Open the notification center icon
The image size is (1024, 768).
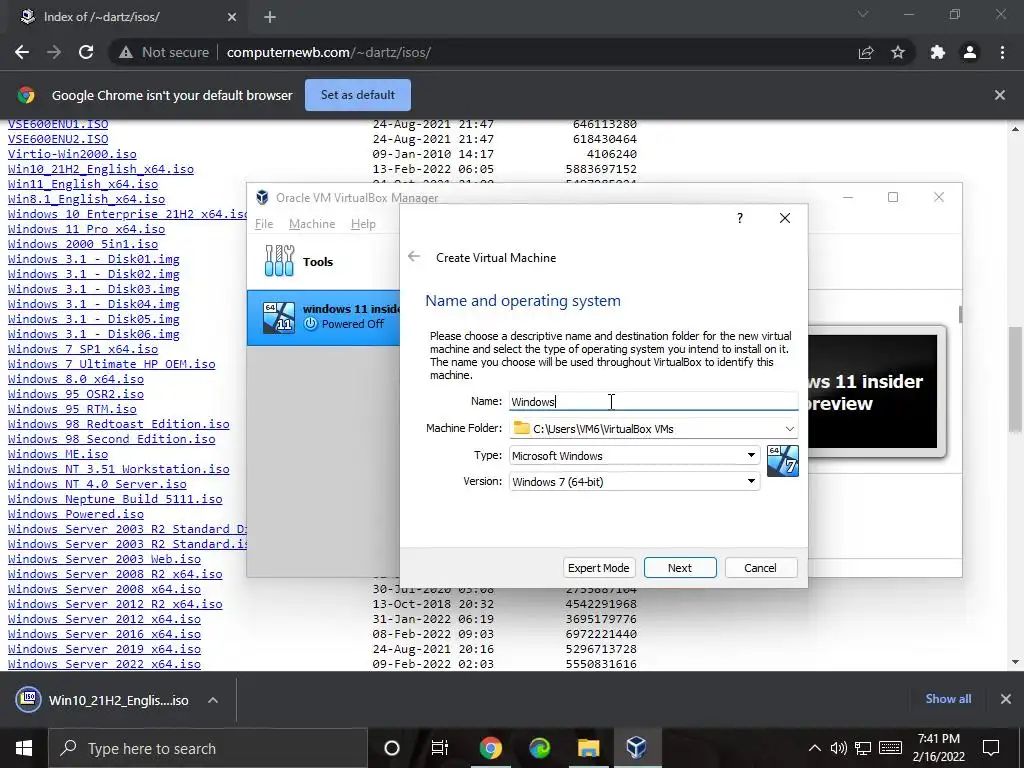point(991,748)
